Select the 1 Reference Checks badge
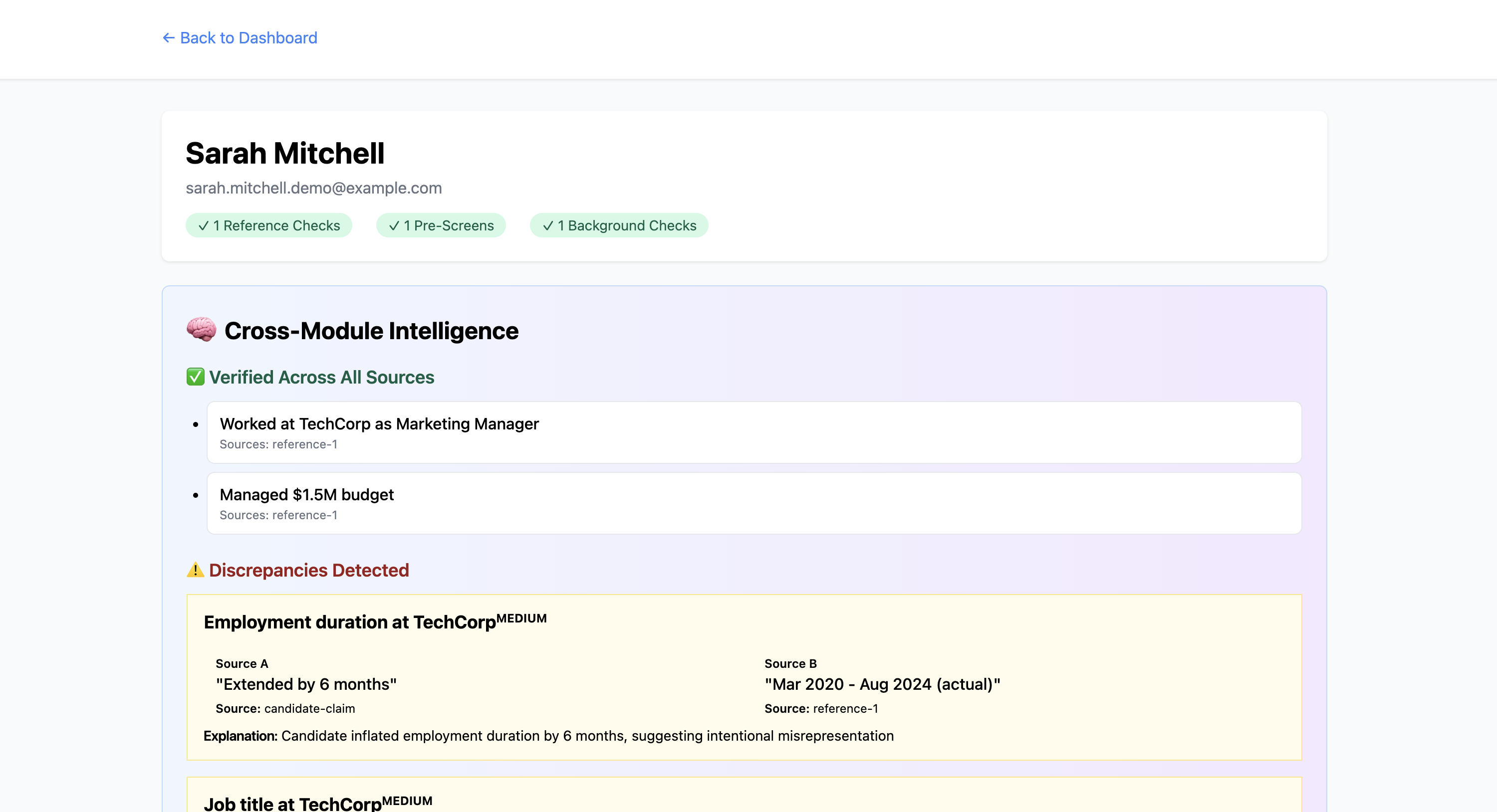 [268, 225]
